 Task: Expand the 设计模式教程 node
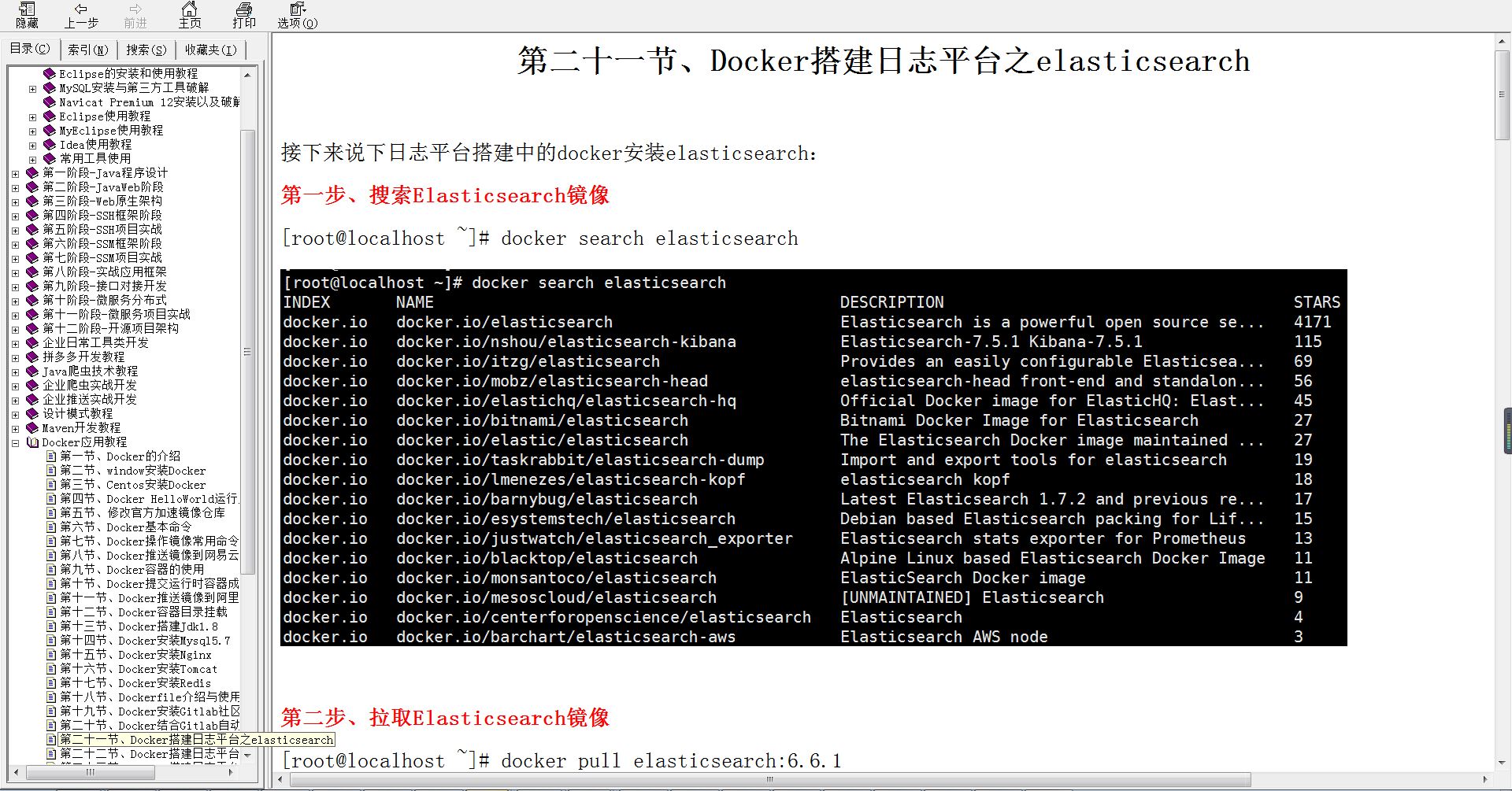click(x=16, y=414)
